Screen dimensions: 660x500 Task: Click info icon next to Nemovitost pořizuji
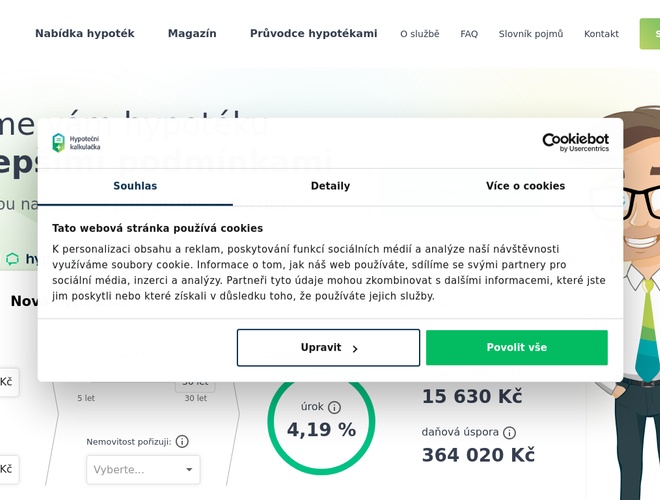point(182,441)
